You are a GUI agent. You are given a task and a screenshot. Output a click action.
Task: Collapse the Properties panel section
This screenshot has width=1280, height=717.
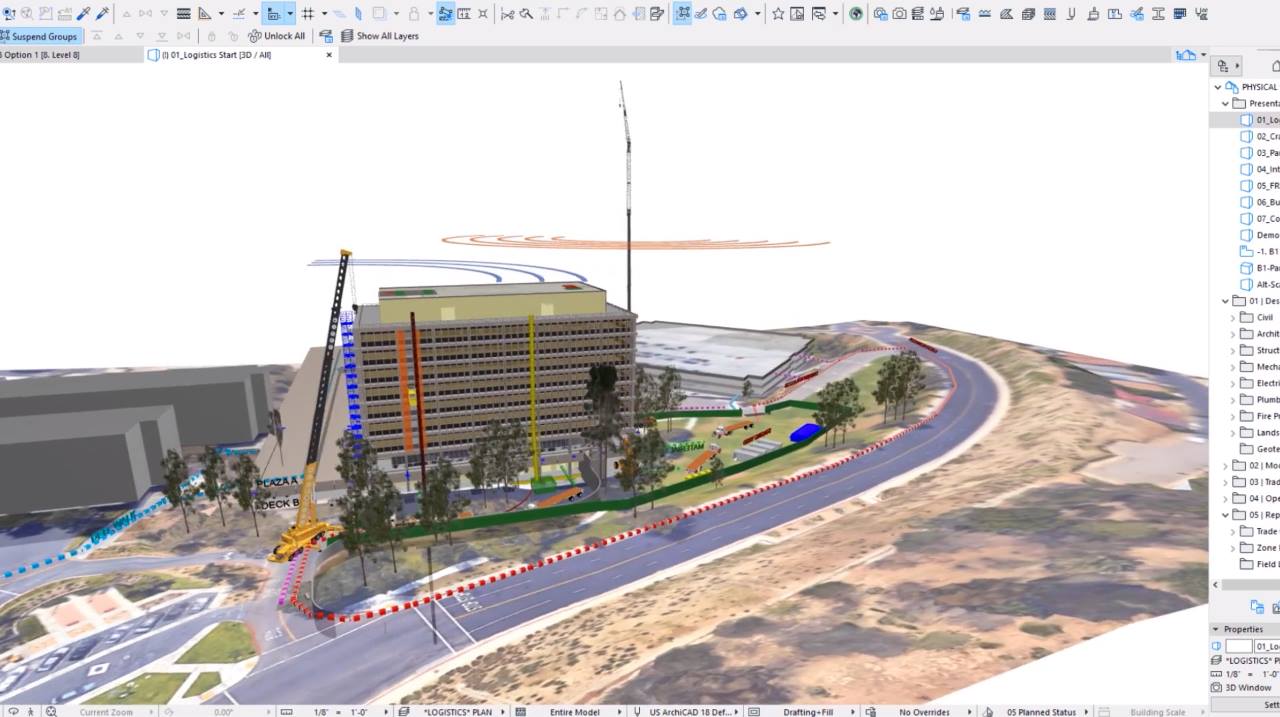point(1216,629)
